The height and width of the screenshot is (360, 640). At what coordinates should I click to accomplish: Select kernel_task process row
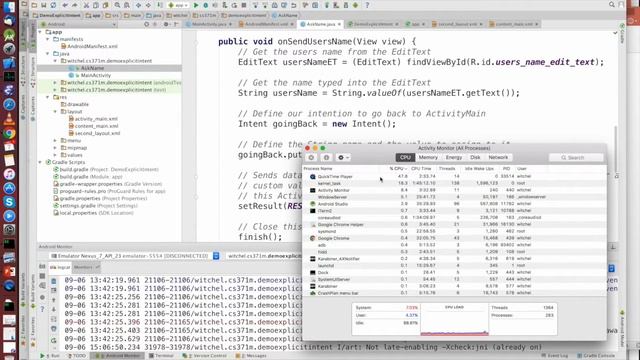[454, 183]
